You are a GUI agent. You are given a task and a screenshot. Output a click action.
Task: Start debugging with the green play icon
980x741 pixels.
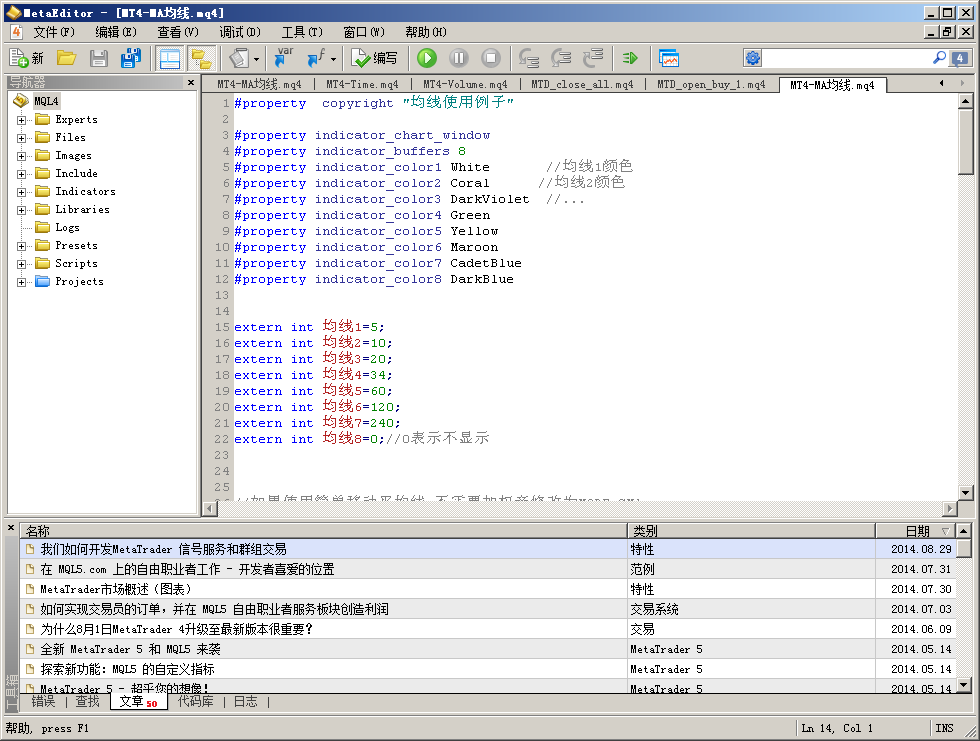pos(427,59)
